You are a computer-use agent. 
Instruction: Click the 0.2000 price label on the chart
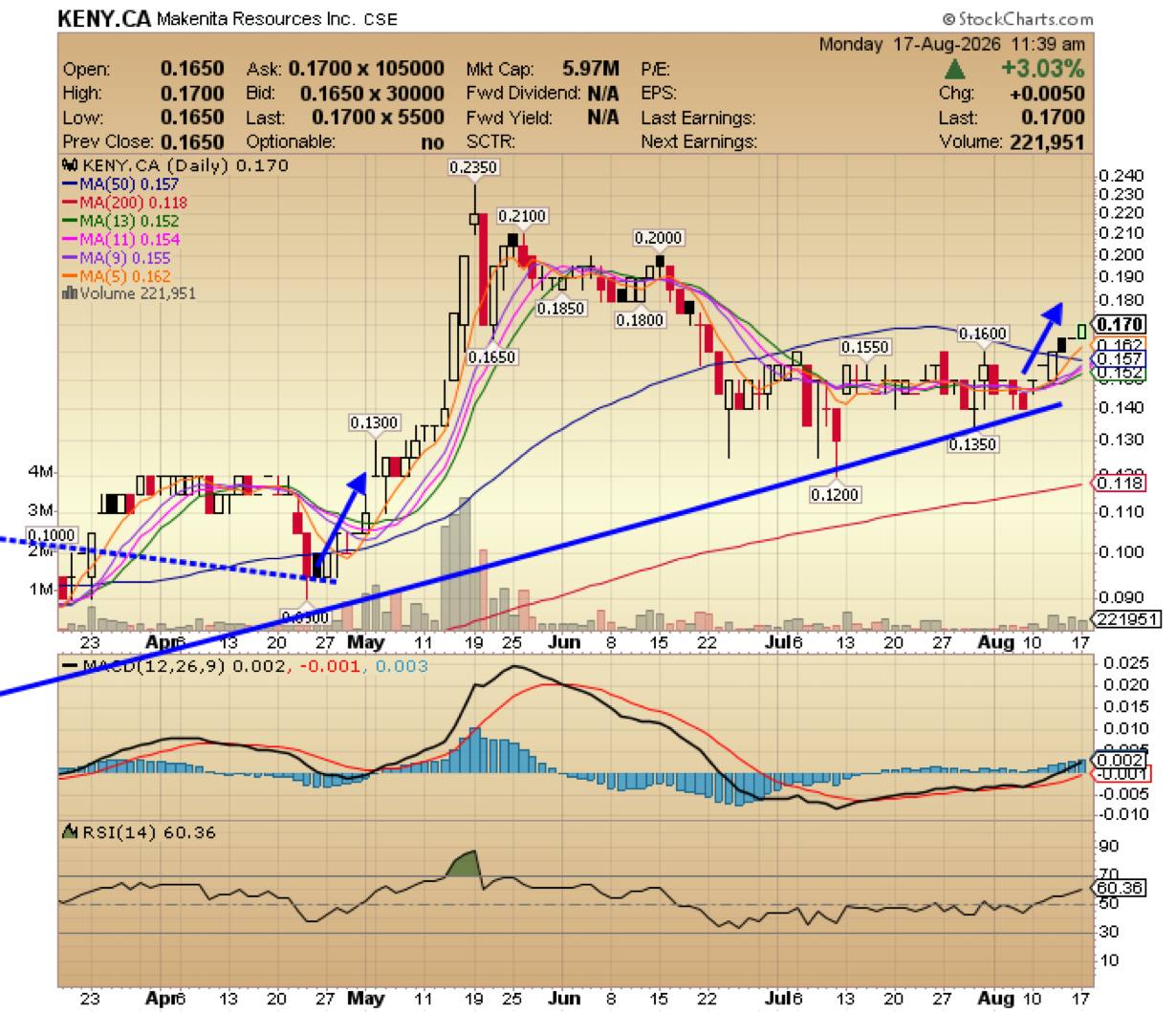(658, 238)
